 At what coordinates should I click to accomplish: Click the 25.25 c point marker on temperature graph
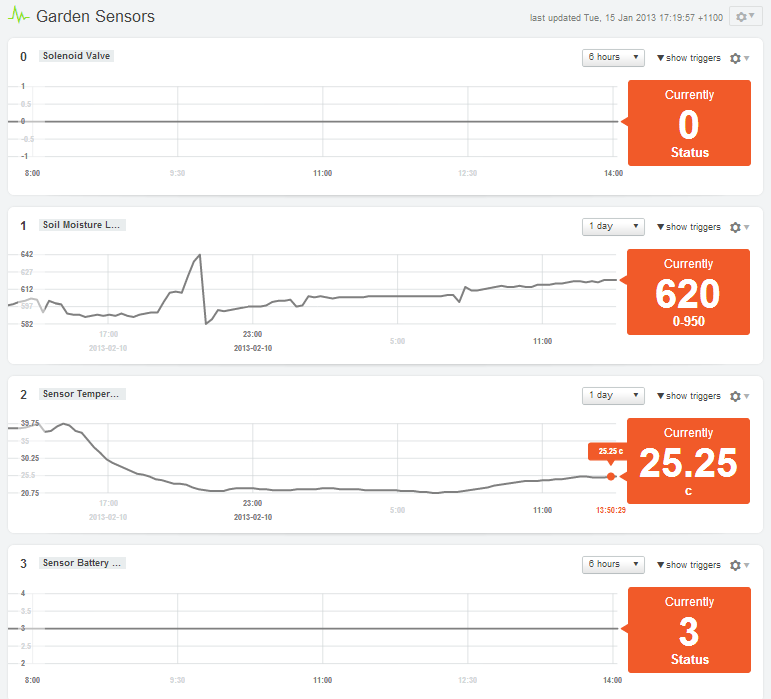pos(611,476)
